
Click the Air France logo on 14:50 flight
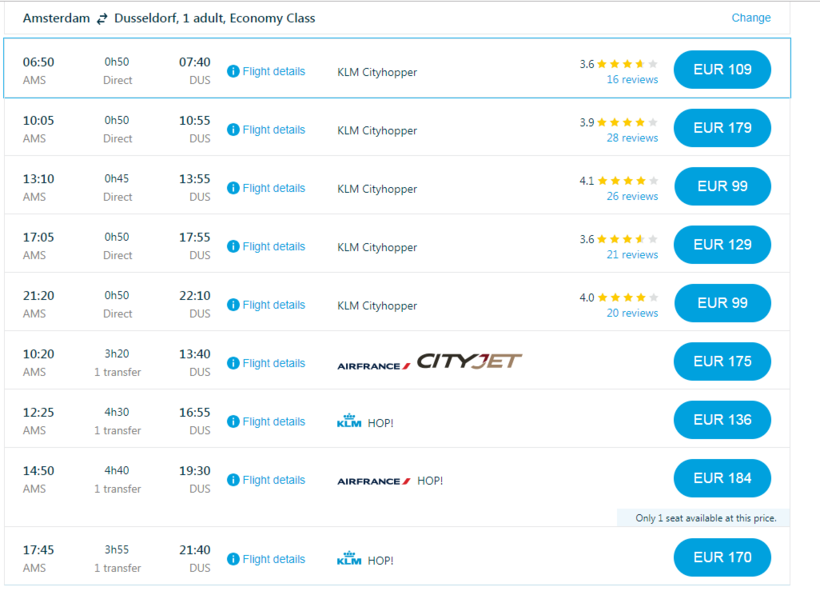click(x=374, y=481)
